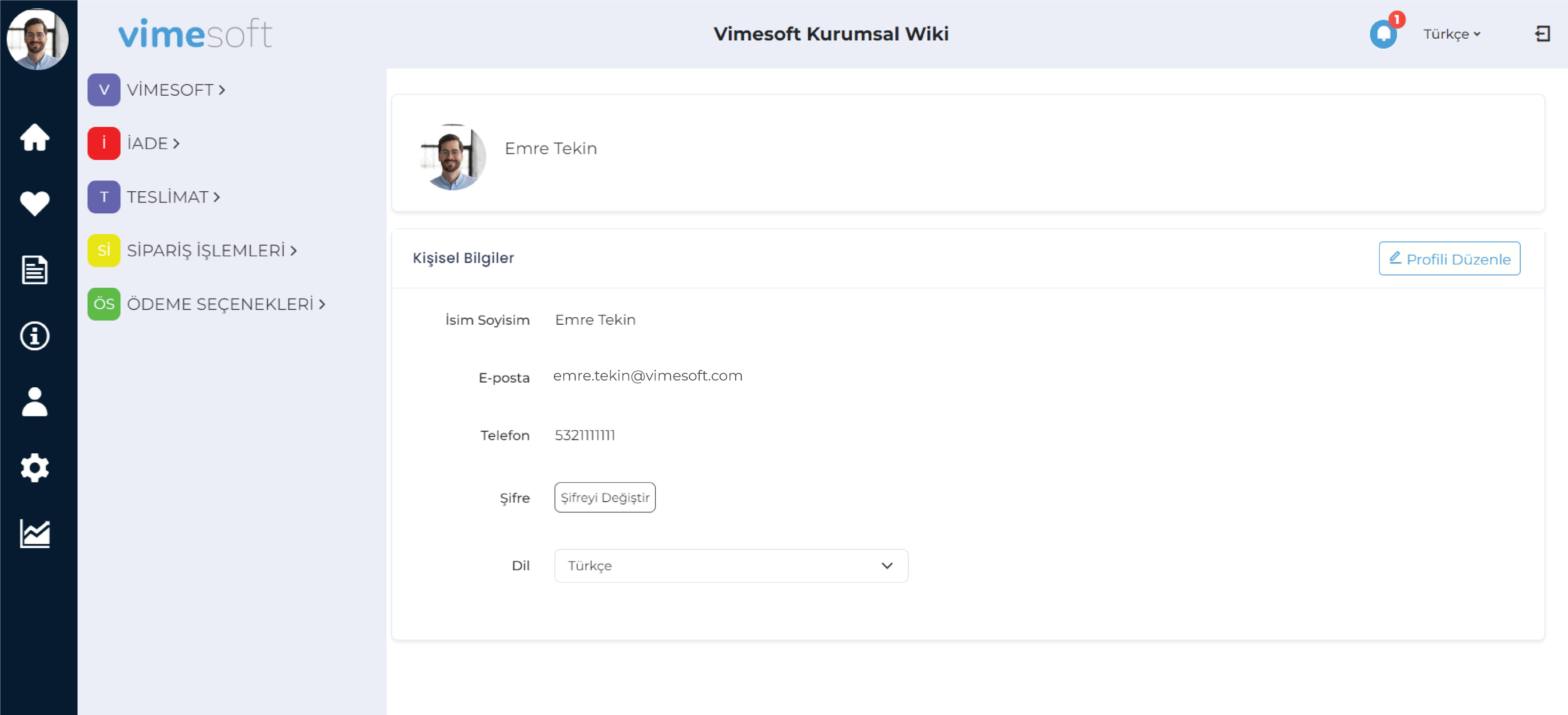
Task: Click the phone number 5321111111
Action: [x=584, y=435]
